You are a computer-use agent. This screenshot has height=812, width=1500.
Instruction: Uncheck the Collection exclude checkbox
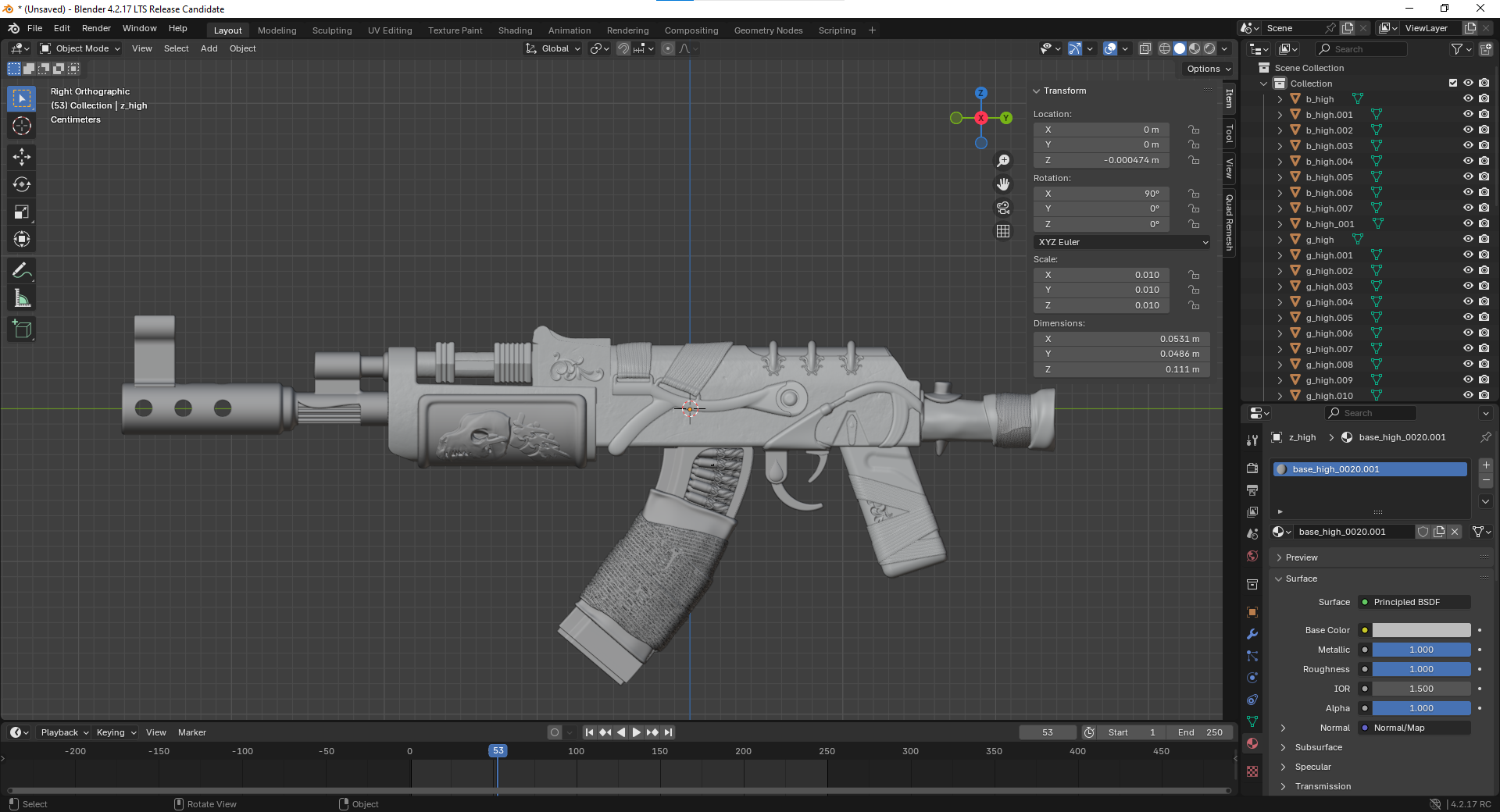(x=1453, y=83)
